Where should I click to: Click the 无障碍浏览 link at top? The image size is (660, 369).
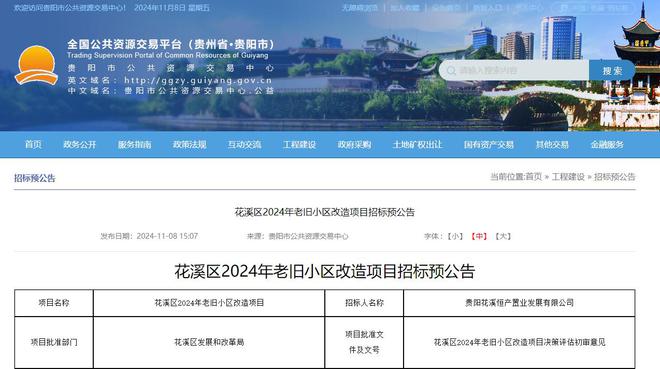click(x=360, y=8)
